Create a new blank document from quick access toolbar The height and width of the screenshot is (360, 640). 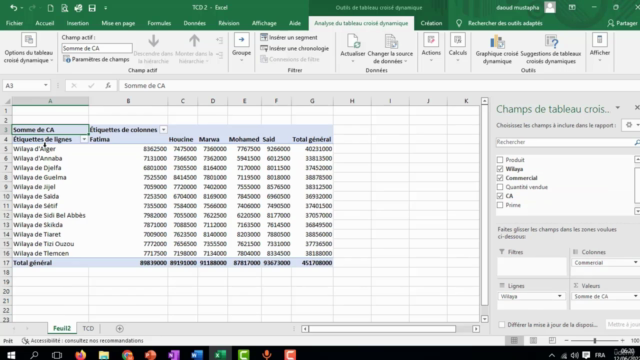[x=50, y=8]
